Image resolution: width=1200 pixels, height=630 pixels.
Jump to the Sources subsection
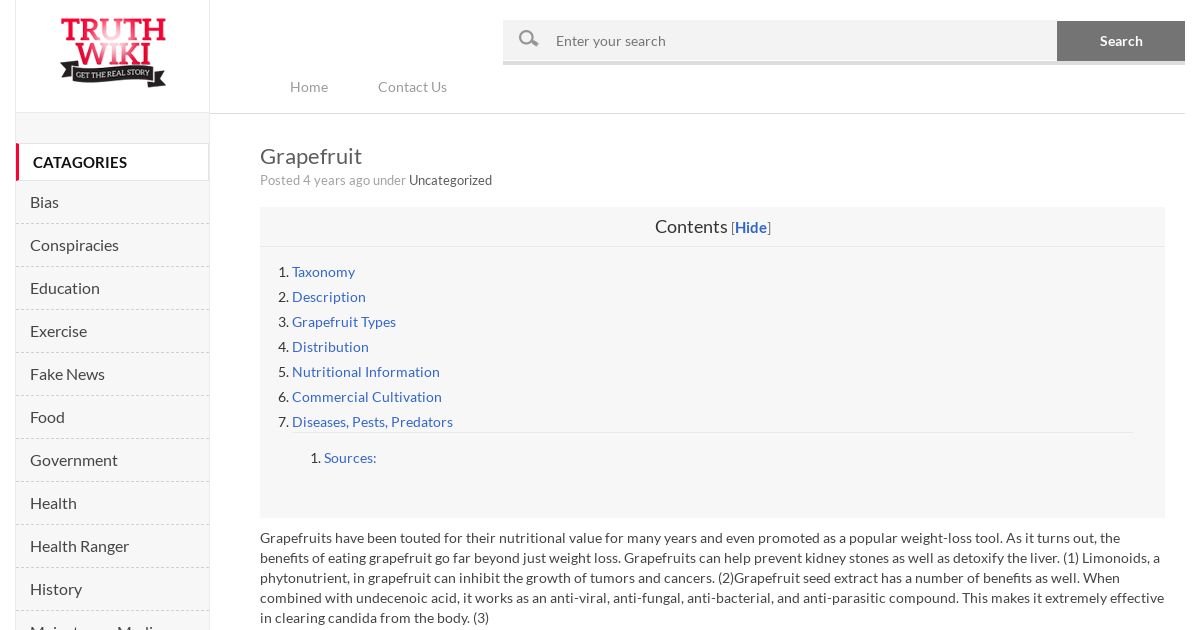point(350,458)
